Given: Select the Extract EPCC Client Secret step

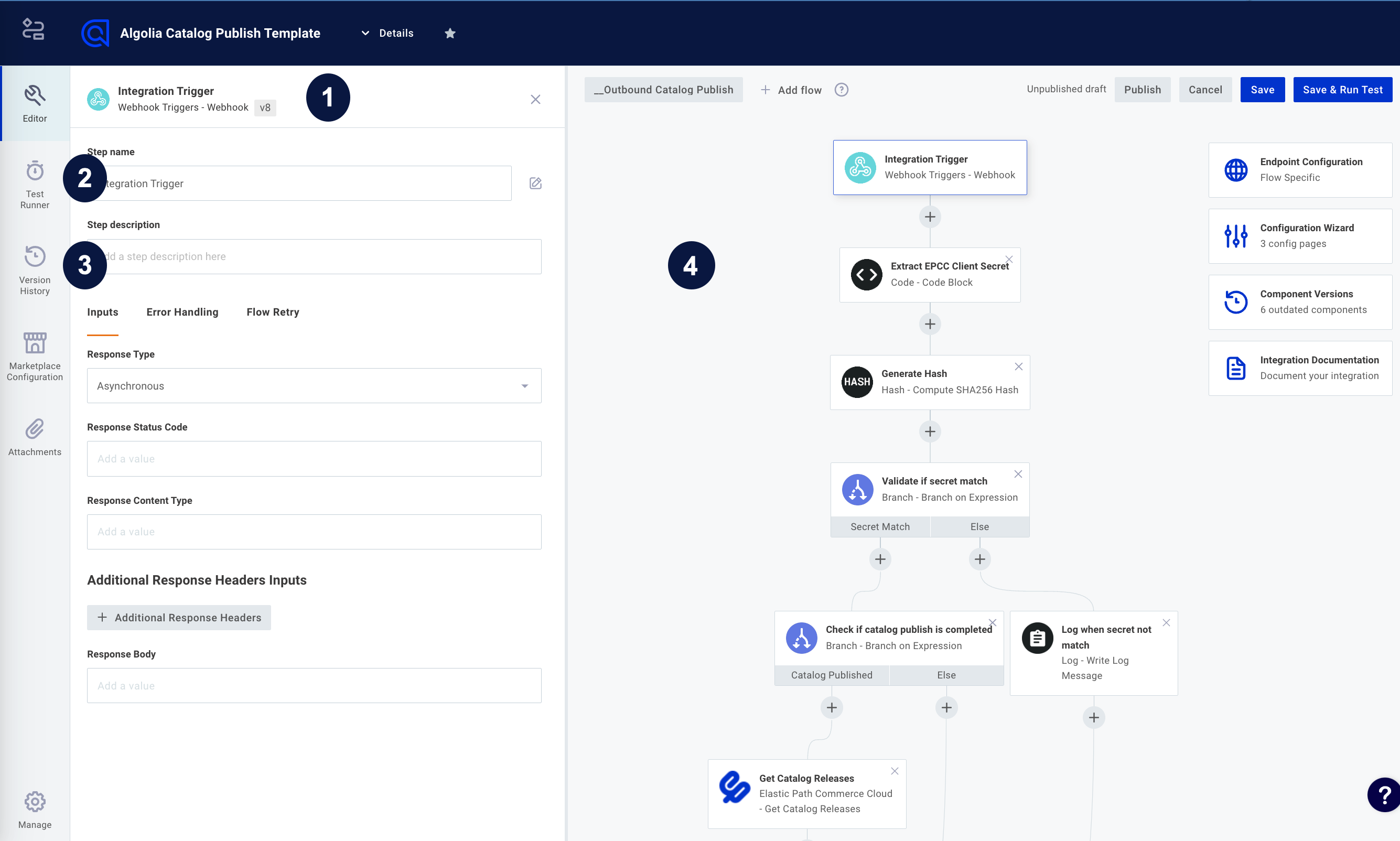Looking at the screenshot, I should tap(929, 274).
